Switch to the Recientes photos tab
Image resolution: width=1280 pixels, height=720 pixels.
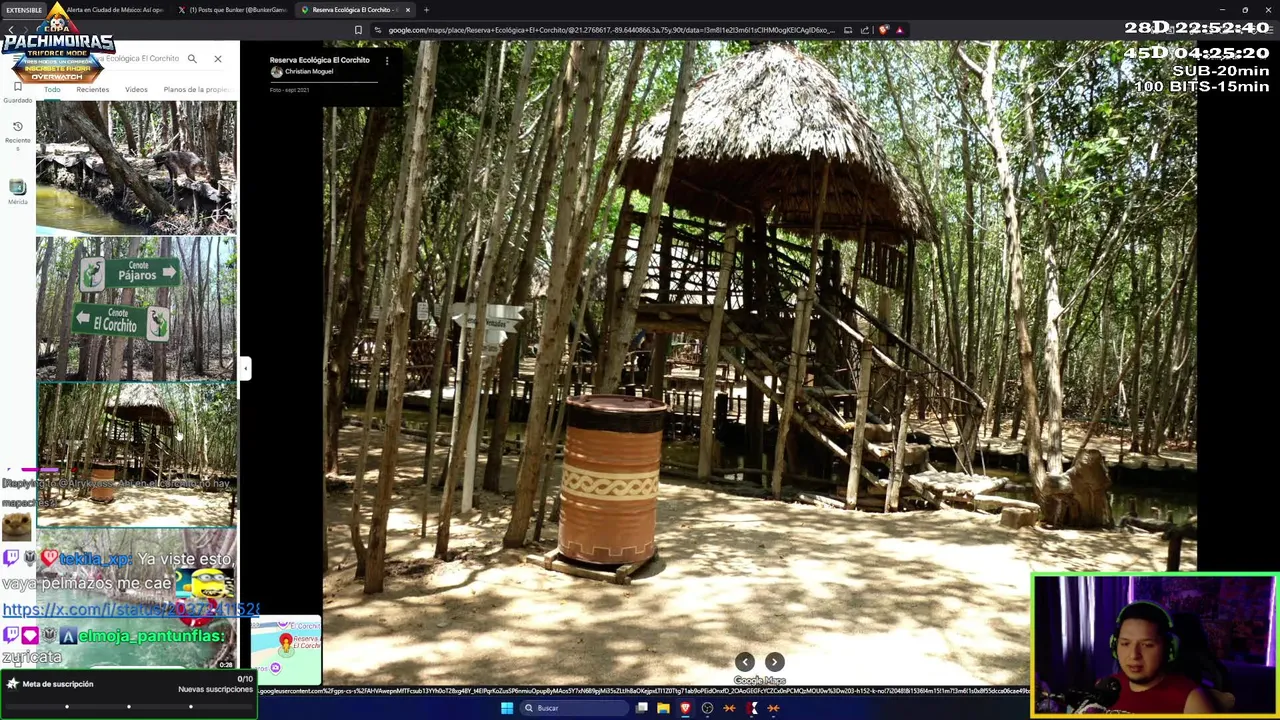92,90
